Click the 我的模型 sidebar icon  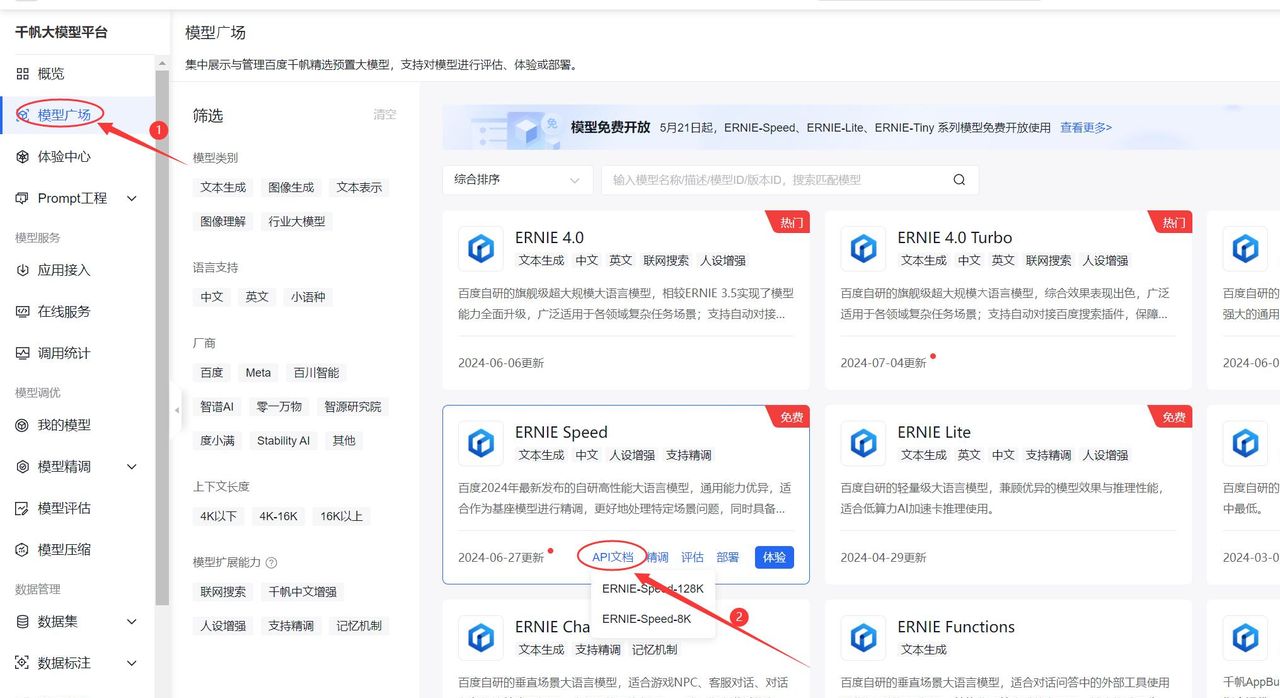22,425
